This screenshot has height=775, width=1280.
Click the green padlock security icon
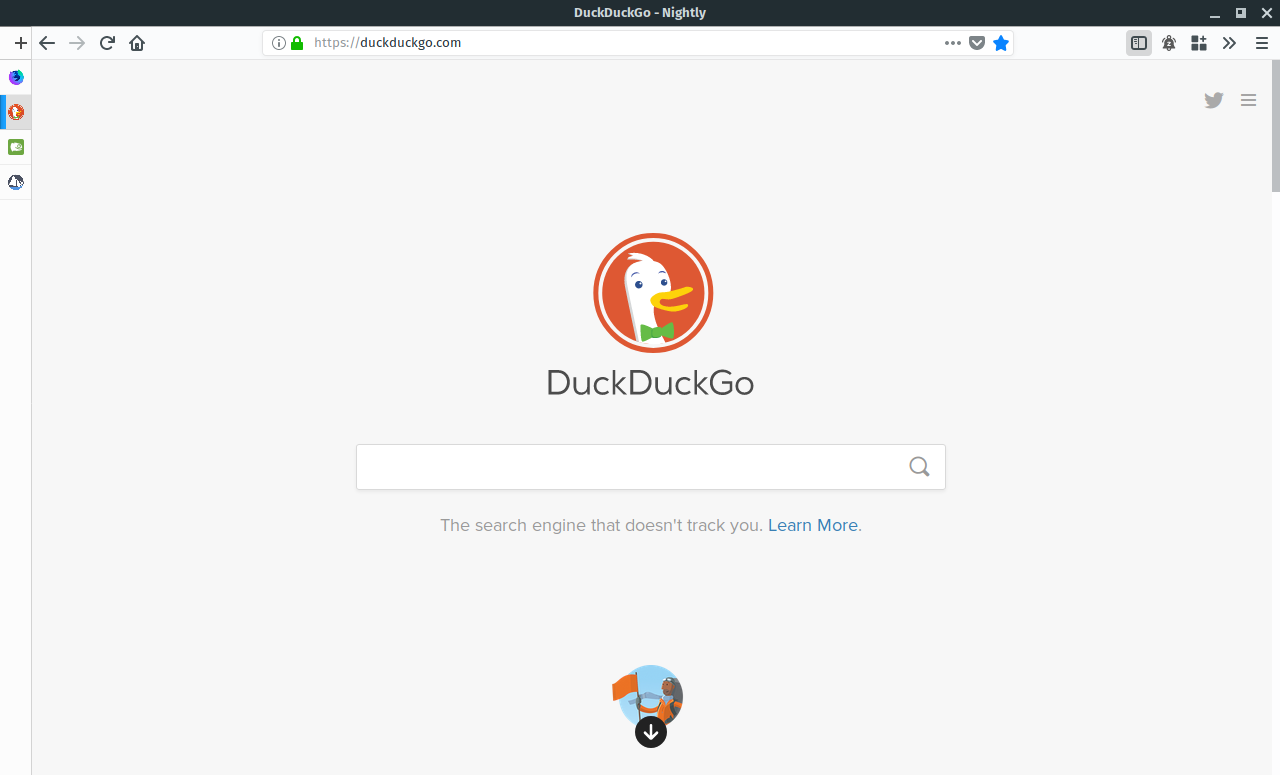tap(296, 43)
